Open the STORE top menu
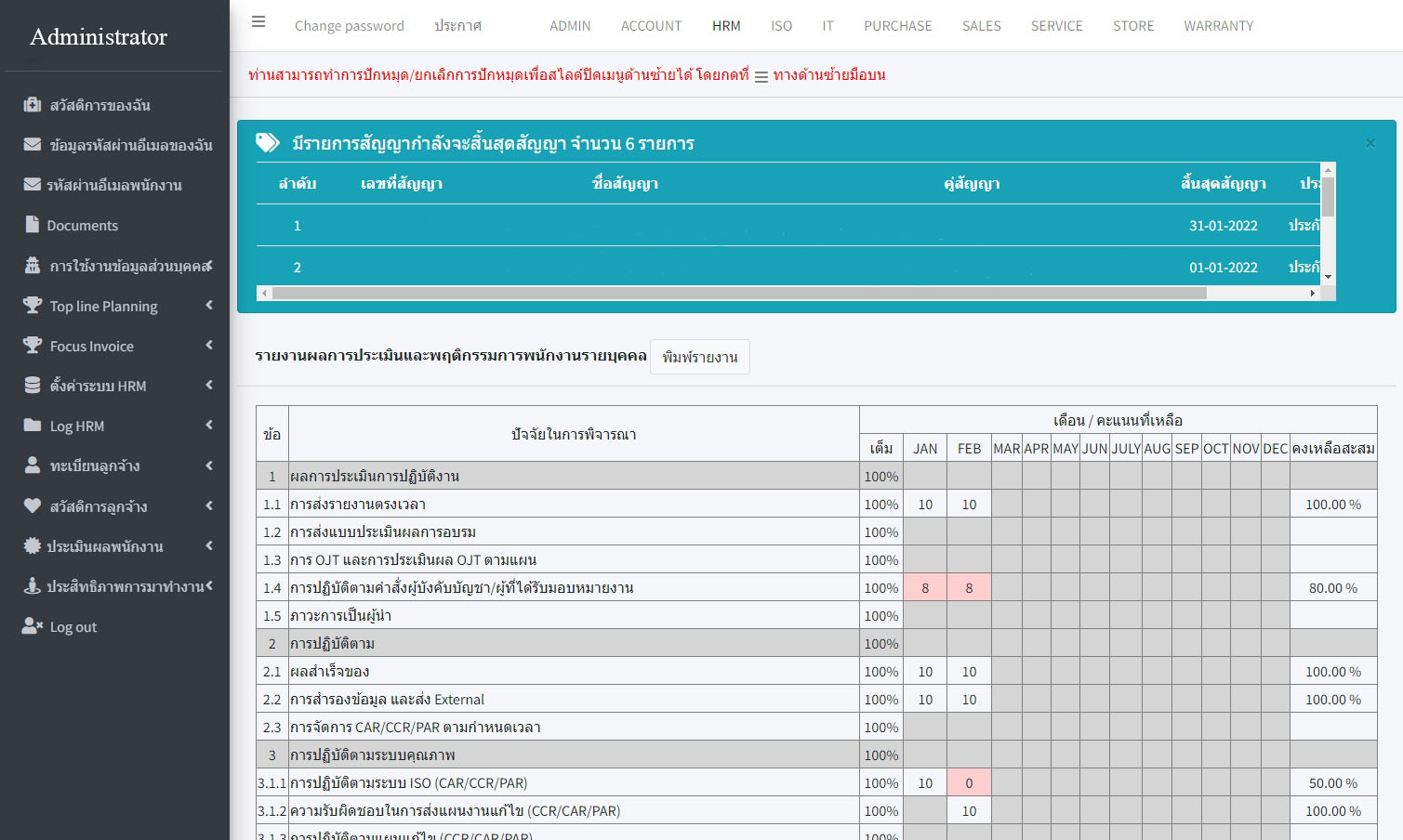This screenshot has height=840, width=1403. point(1133,26)
